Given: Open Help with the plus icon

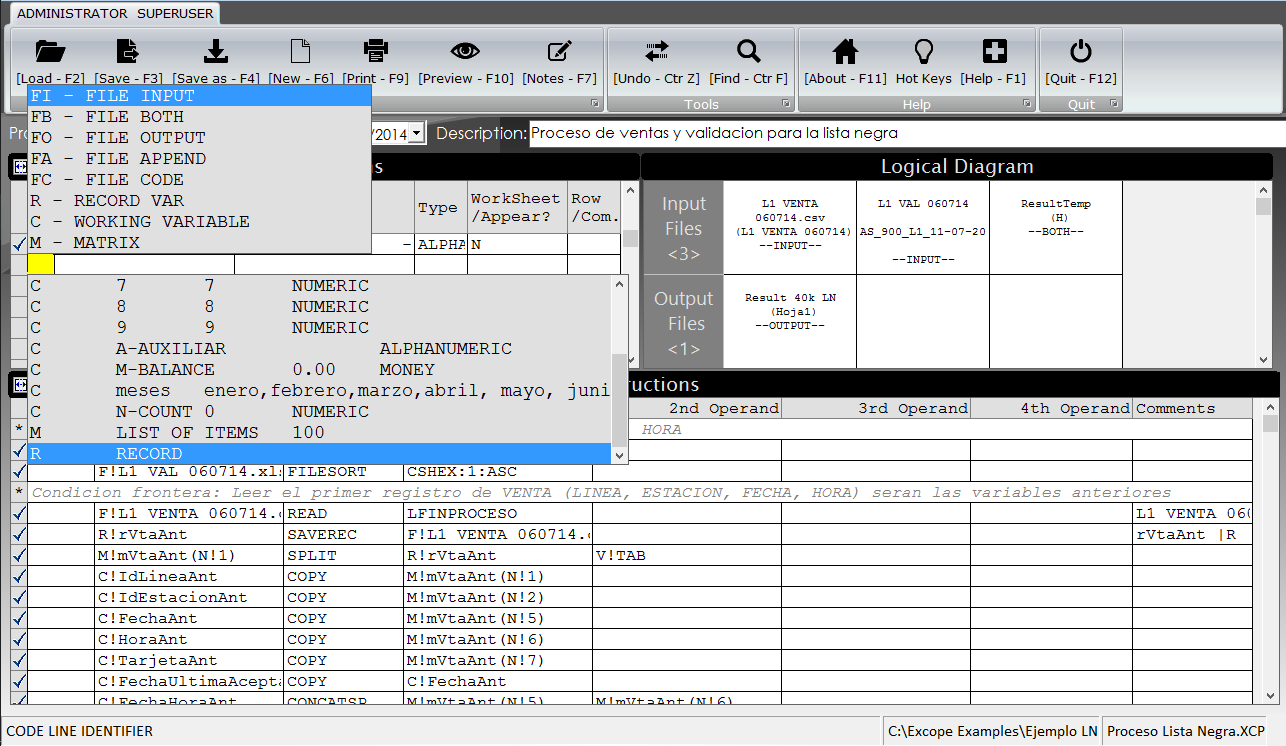Looking at the screenshot, I should [x=994, y=51].
